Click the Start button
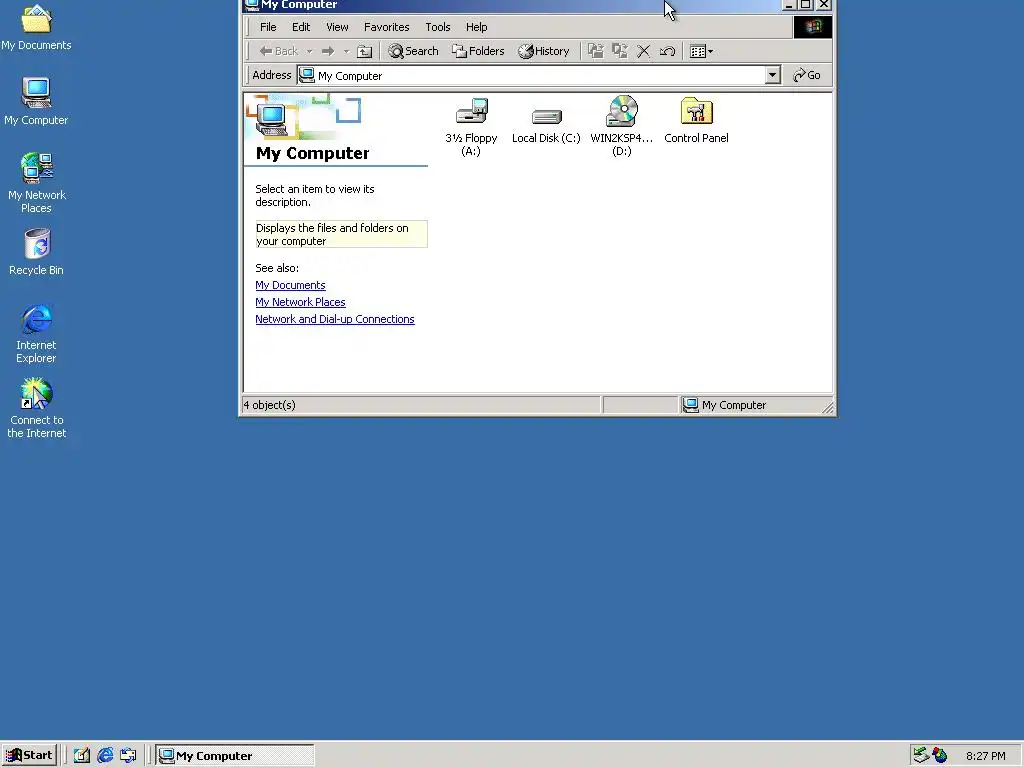The height and width of the screenshot is (768, 1024). coord(29,756)
